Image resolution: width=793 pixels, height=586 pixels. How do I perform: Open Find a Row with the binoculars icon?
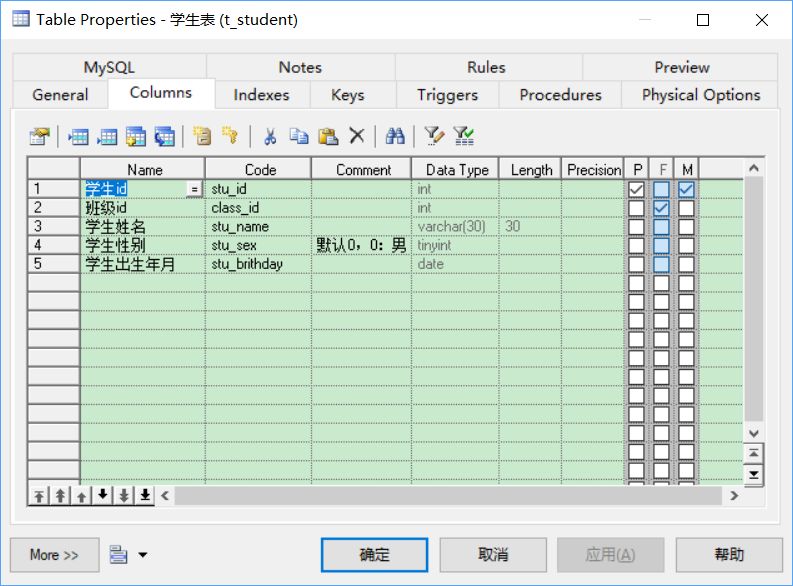(x=395, y=136)
